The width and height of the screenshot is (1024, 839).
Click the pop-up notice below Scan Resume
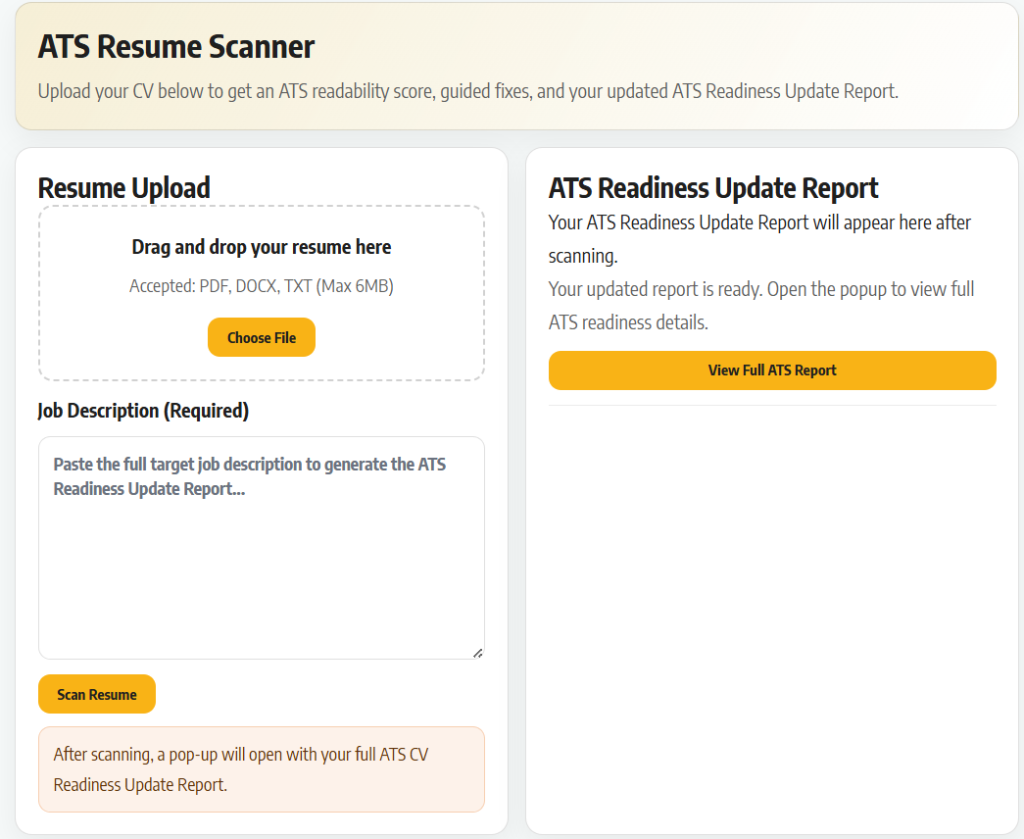pyautogui.click(x=261, y=769)
